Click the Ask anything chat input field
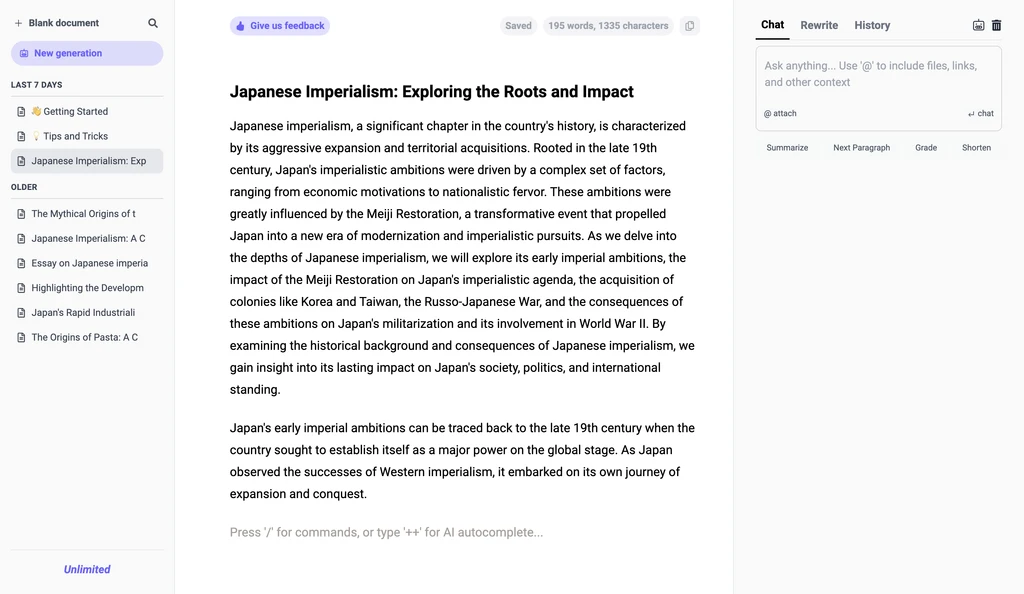 (877, 75)
